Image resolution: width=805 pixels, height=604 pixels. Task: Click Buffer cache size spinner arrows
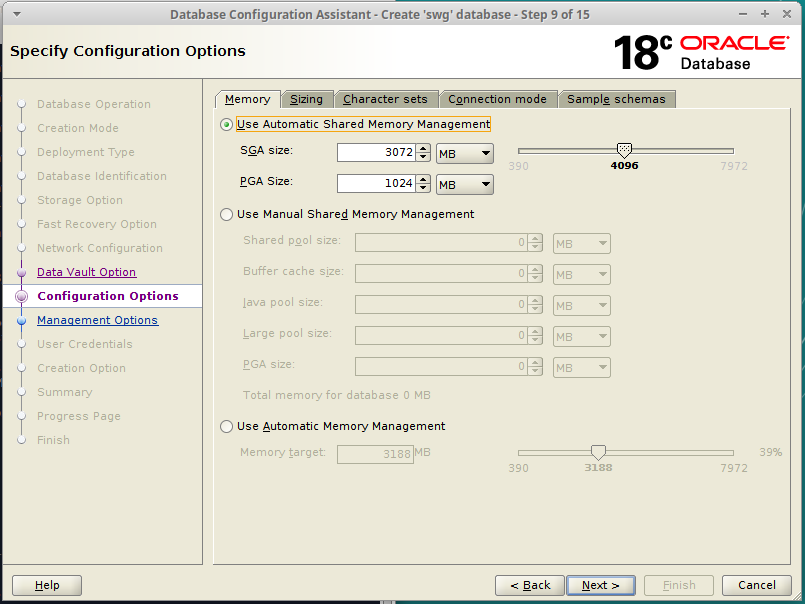pos(535,274)
